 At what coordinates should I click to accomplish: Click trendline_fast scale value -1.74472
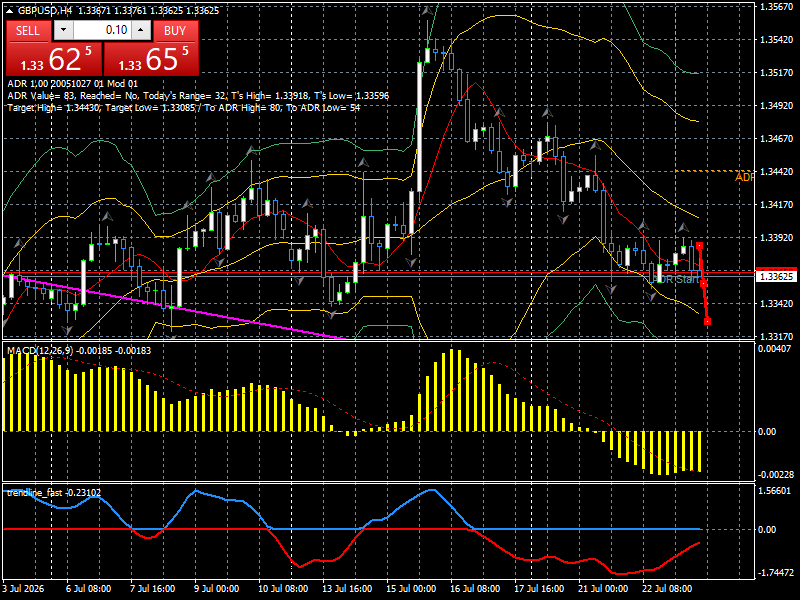coord(776,573)
